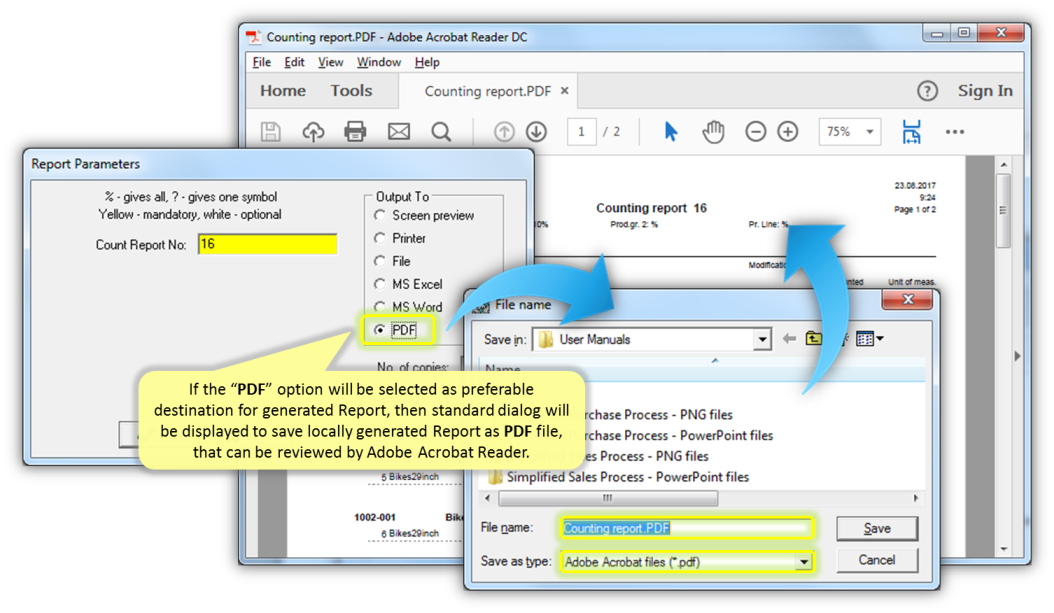Click the file list scroll left arrow
The image size is (1054, 613).
(x=488, y=498)
